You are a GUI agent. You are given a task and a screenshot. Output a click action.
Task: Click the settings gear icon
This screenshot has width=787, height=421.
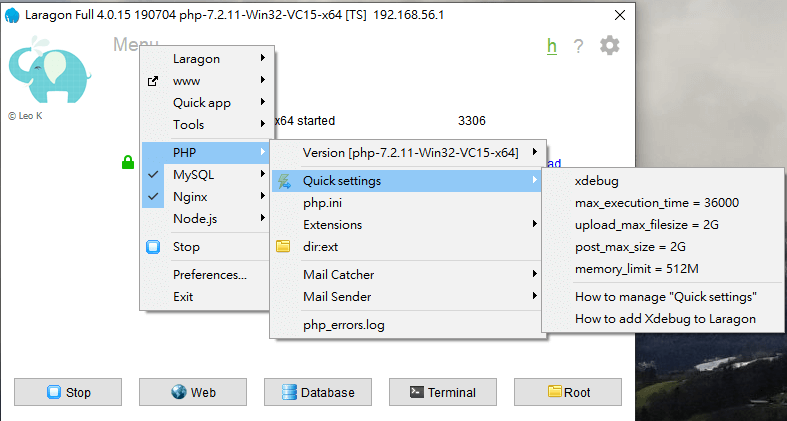pyautogui.click(x=609, y=46)
